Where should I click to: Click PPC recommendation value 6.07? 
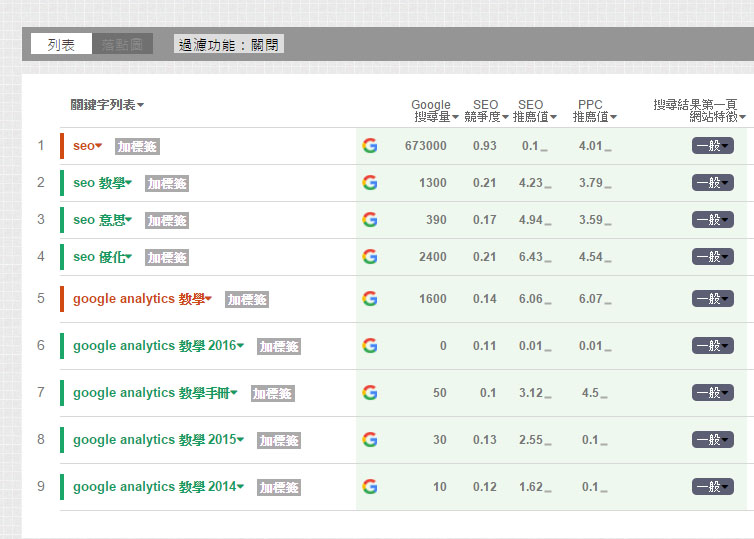point(591,299)
